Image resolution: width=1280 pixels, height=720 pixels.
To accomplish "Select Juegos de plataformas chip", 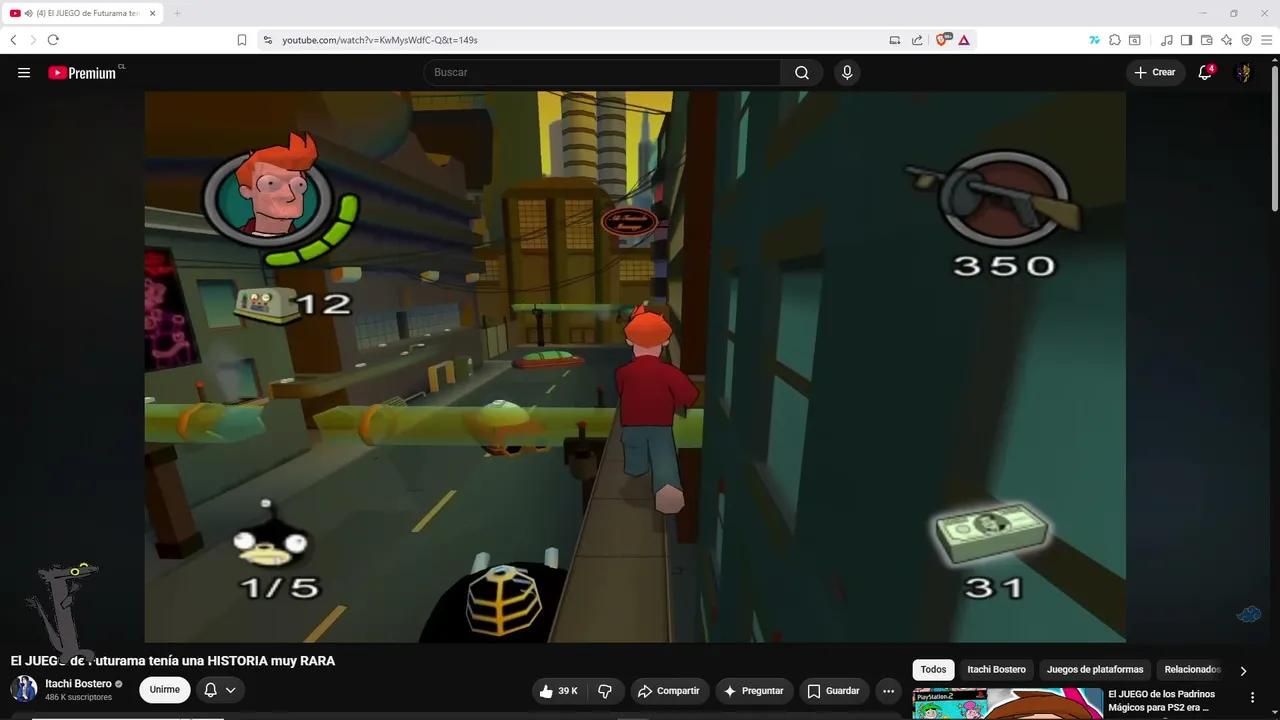I will [1095, 670].
